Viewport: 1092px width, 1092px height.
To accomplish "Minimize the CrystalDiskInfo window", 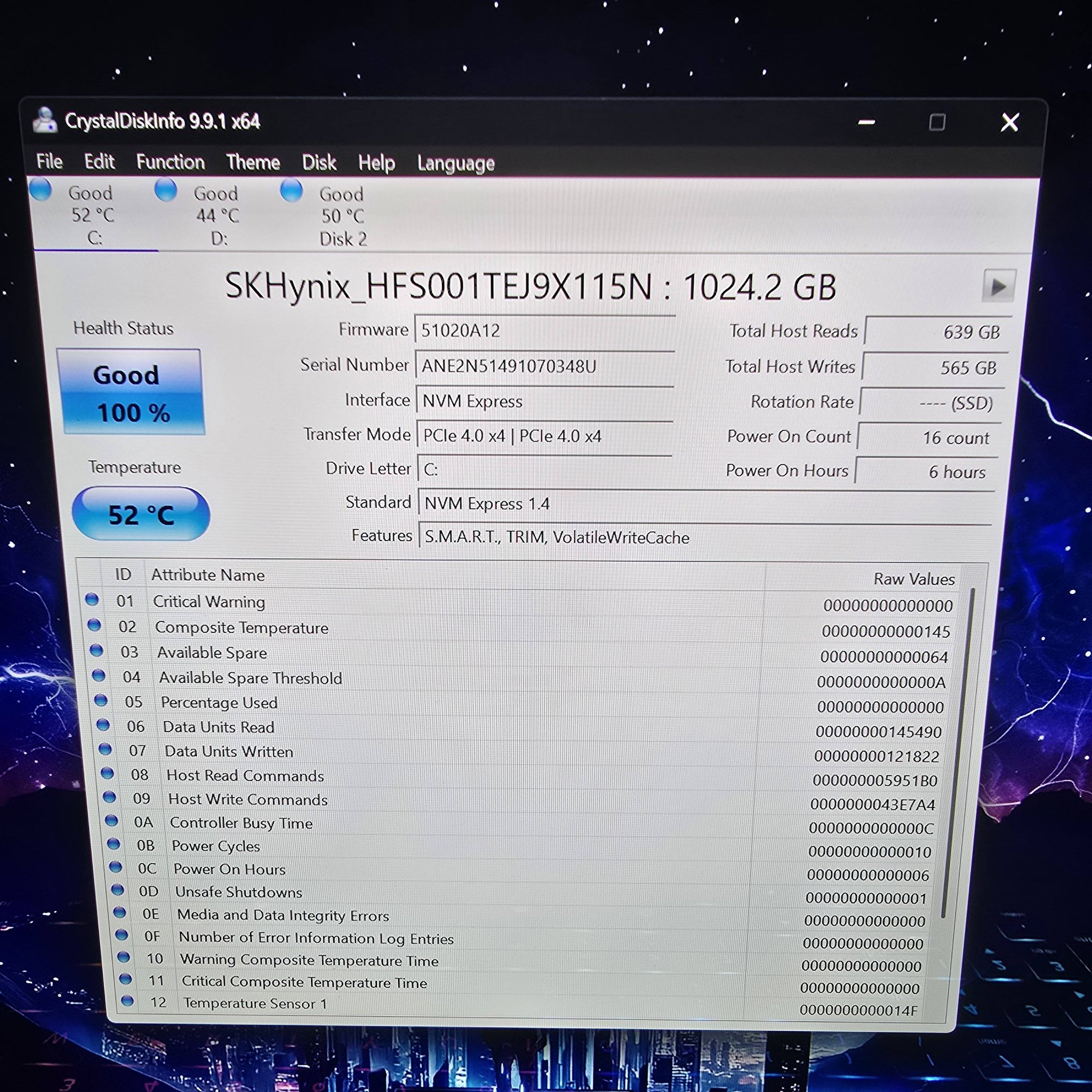I will (866, 122).
